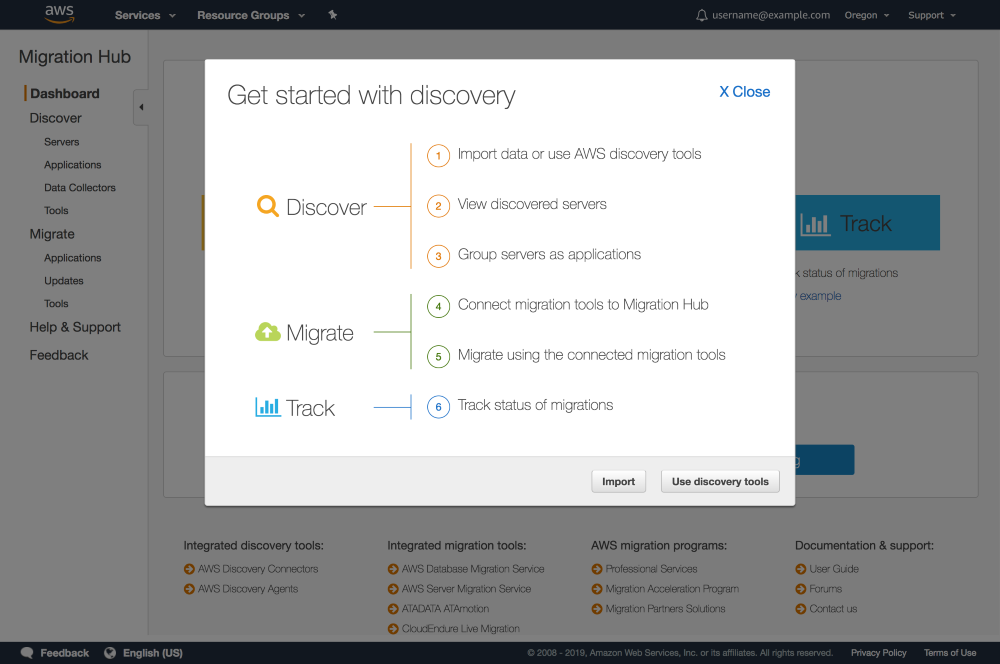
Task: Select Dashboard in the sidebar
Action: pos(65,94)
